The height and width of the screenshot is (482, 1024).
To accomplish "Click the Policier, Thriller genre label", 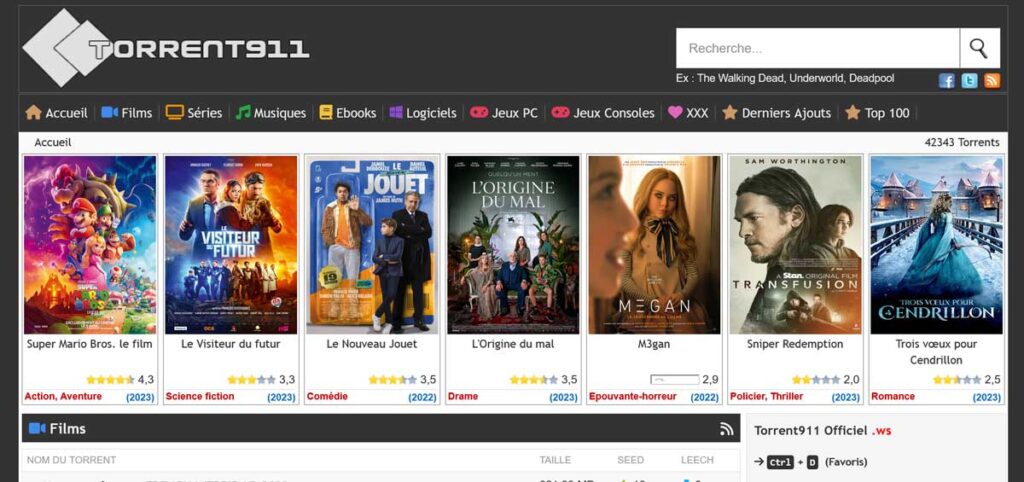I will (x=767, y=396).
